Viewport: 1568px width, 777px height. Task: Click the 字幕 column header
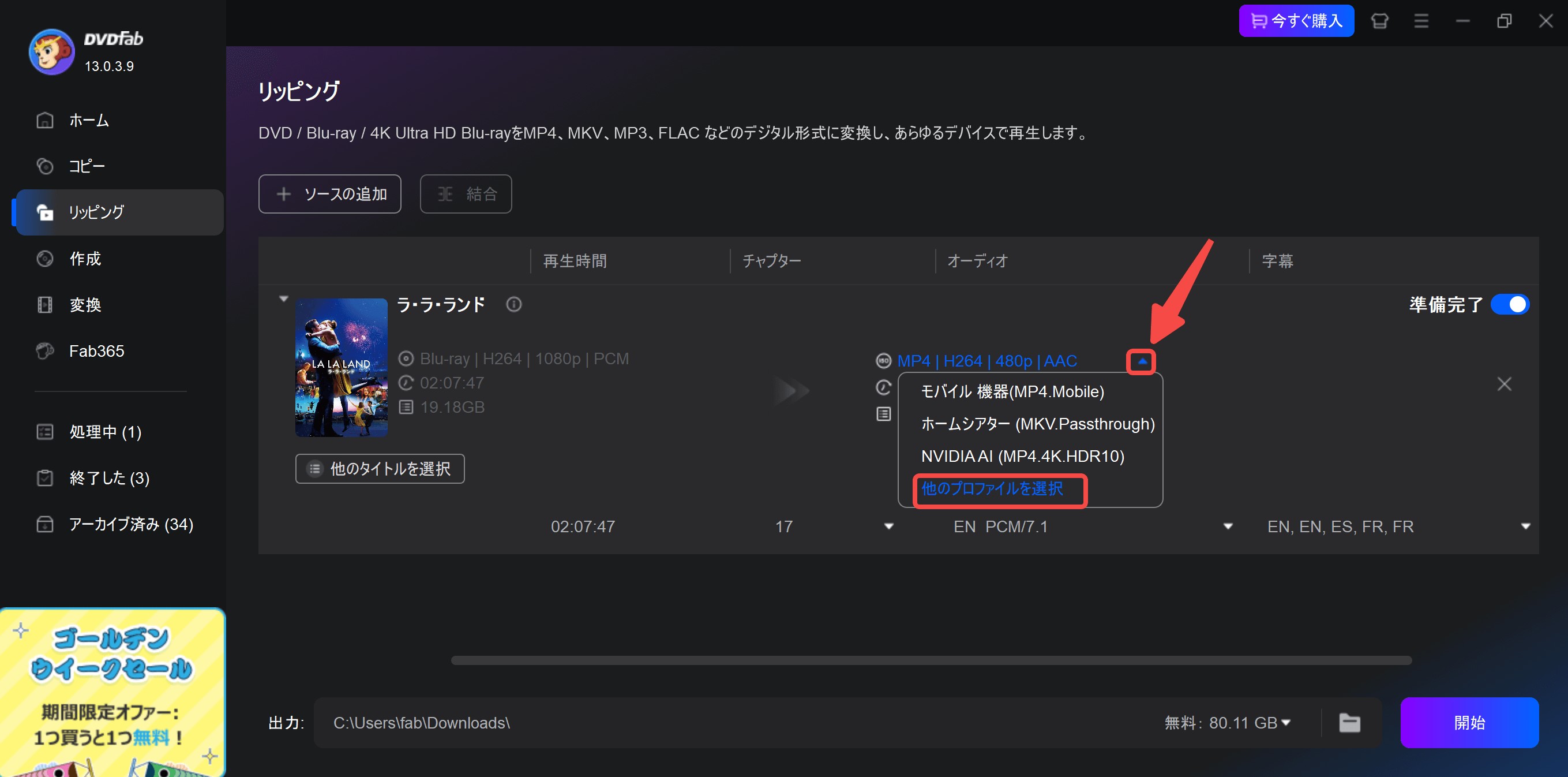[x=1277, y=262]
